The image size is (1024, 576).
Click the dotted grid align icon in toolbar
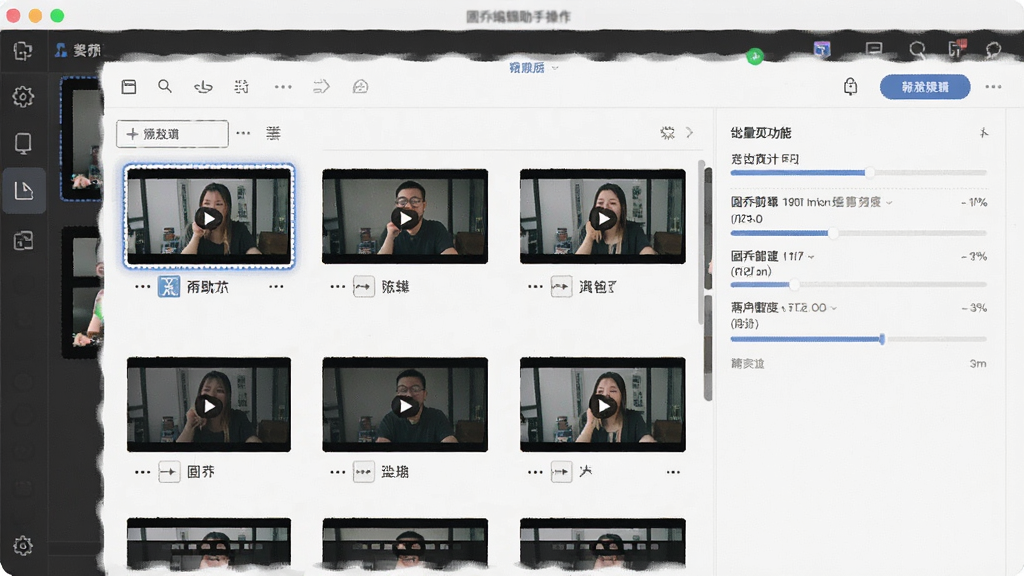click(x=242, y=87)
